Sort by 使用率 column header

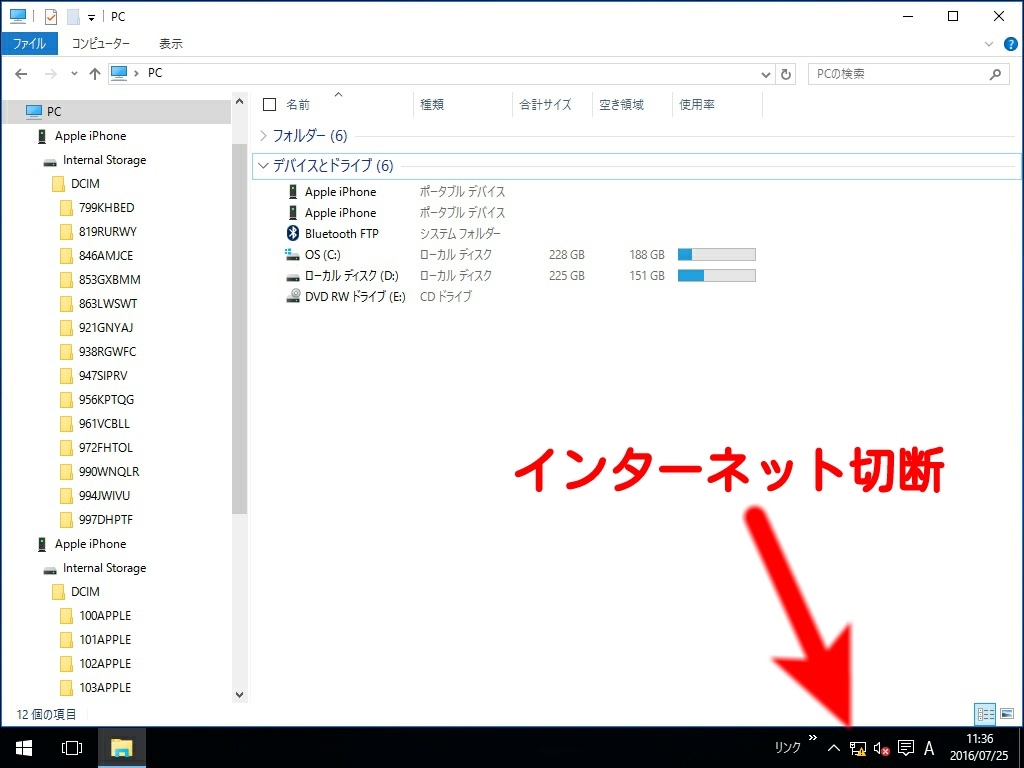(x=697, y=104)
